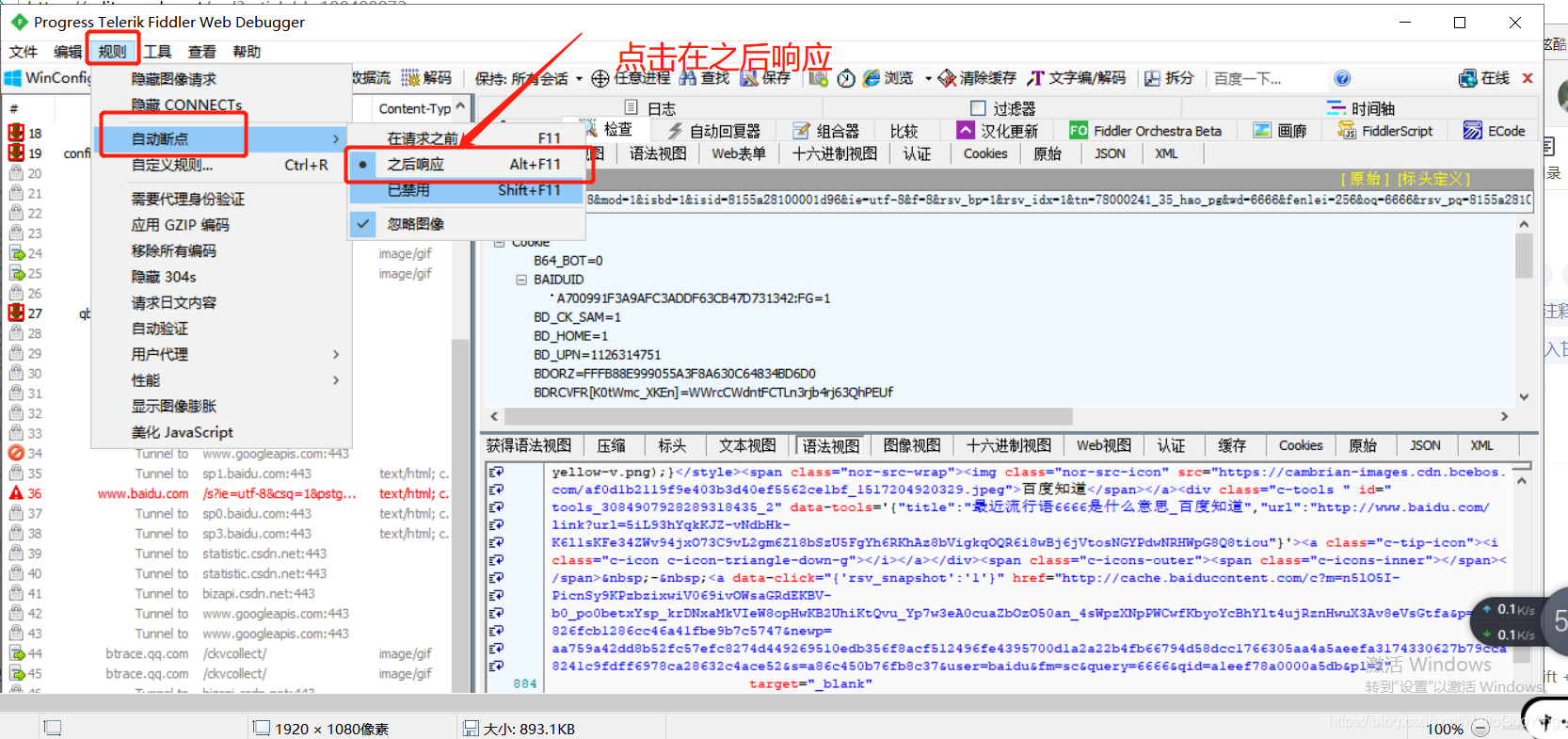Select the lock icon of session 20
Viewport: 1568px width, 739px height.
[x=16, y=173]
